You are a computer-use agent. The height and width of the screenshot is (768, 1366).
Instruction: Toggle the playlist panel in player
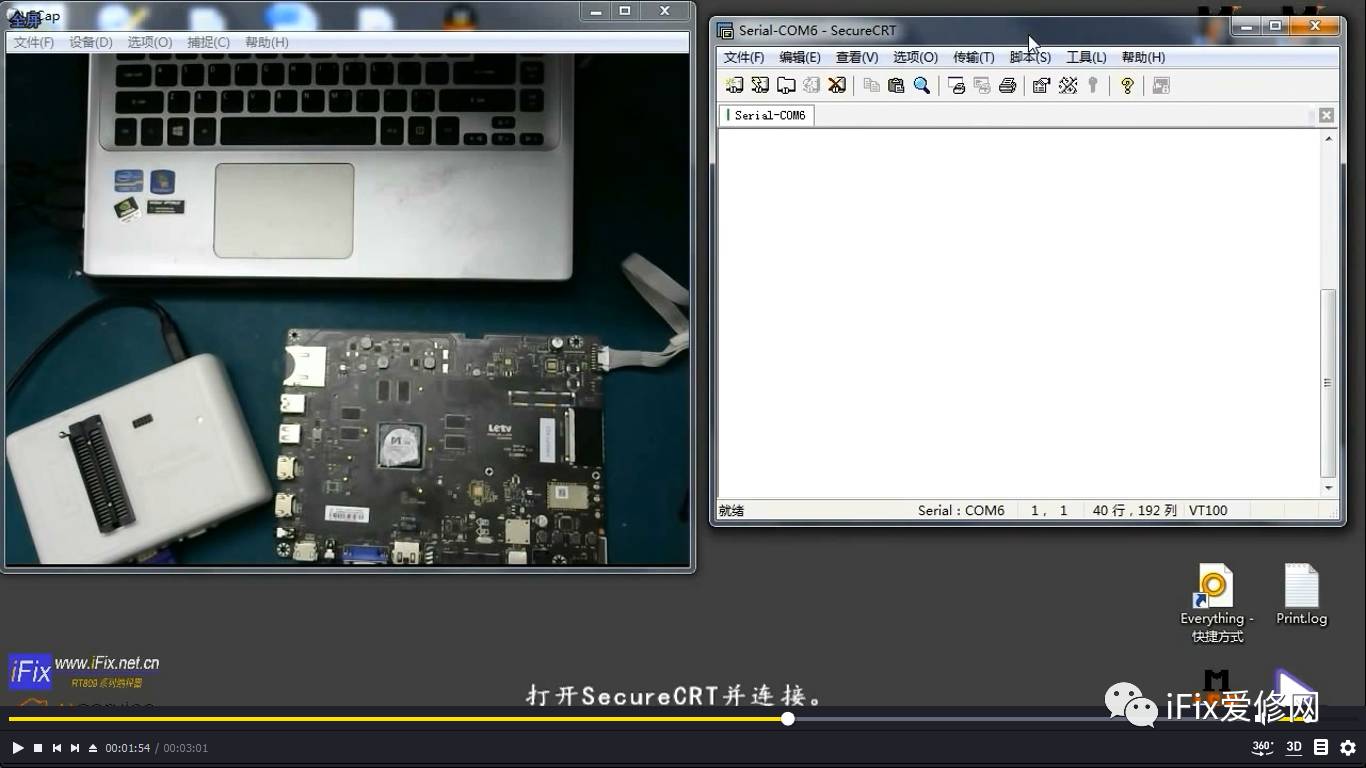click(x=1321, y=747)
